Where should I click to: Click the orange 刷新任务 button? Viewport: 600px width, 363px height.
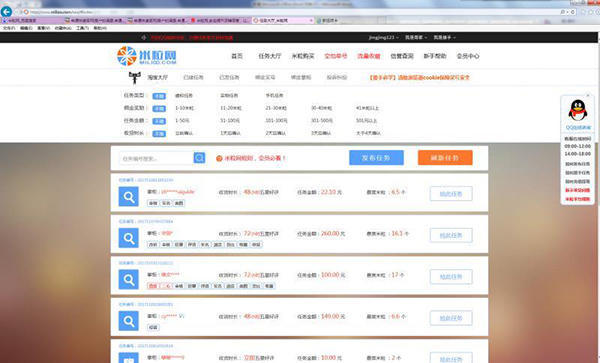[x=445, y=158]
